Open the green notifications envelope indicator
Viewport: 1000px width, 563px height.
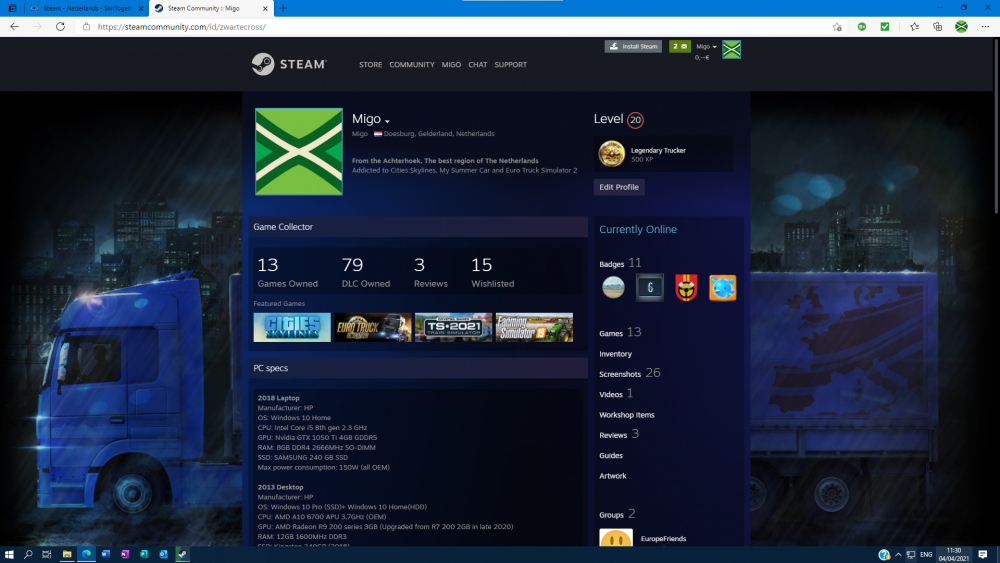click(680, 46)
